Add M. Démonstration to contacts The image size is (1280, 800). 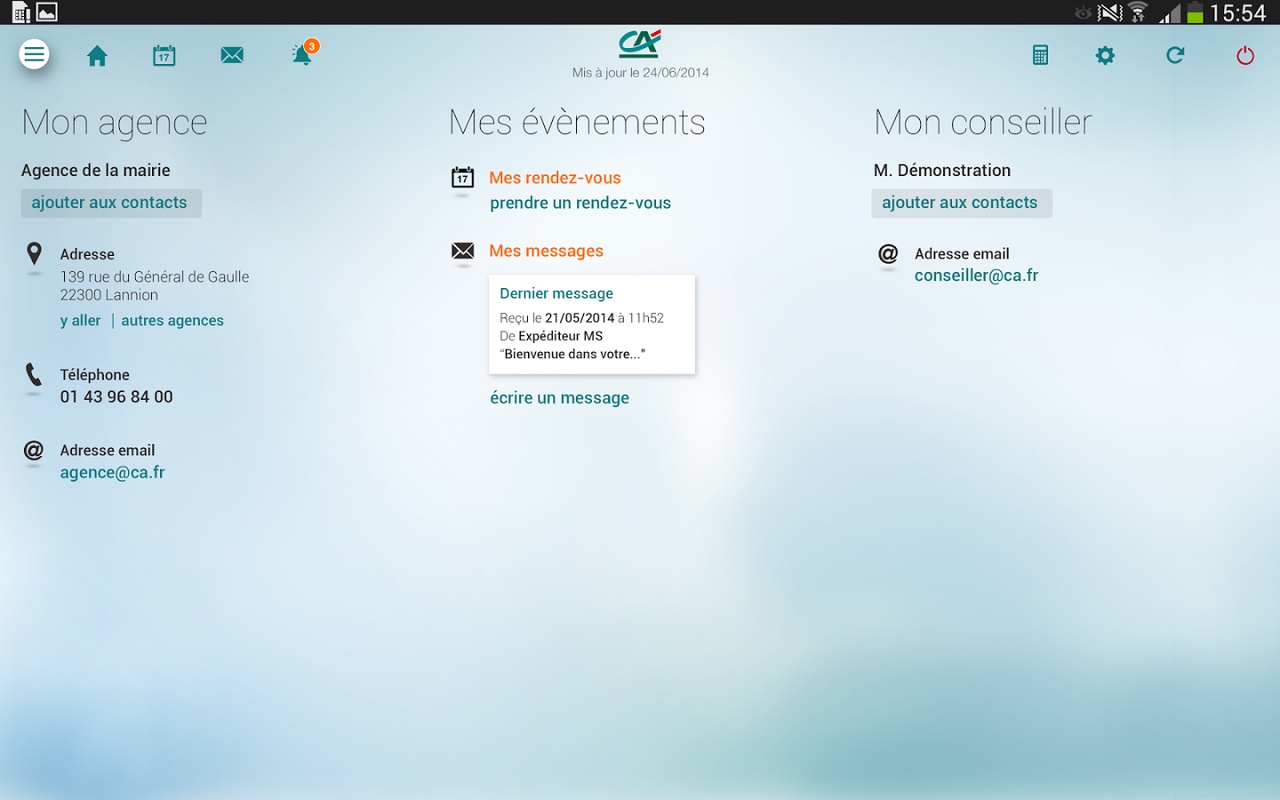click(961, 203)
